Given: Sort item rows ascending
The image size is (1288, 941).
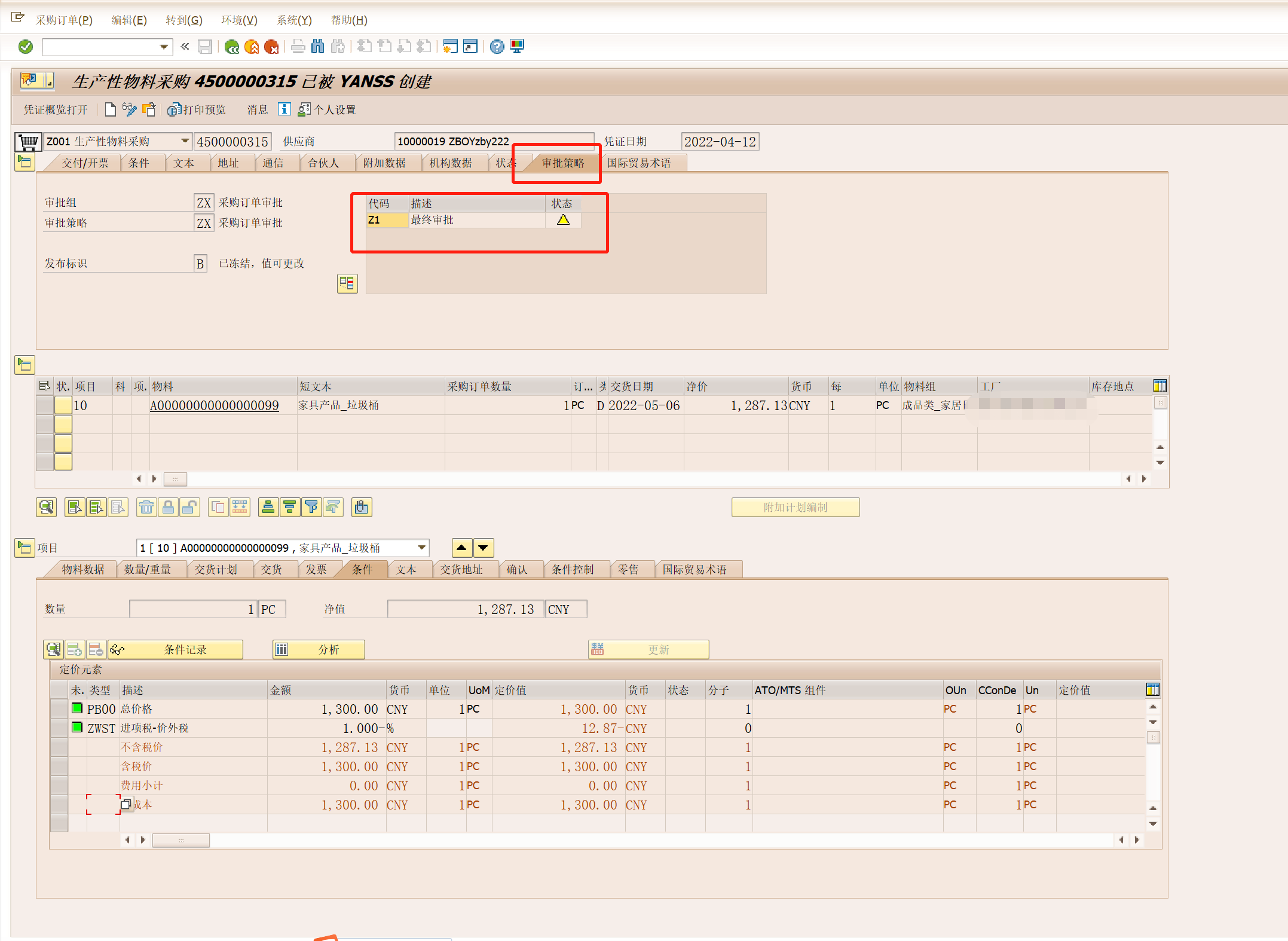Looking at the screenshot, I should [268, 507].
